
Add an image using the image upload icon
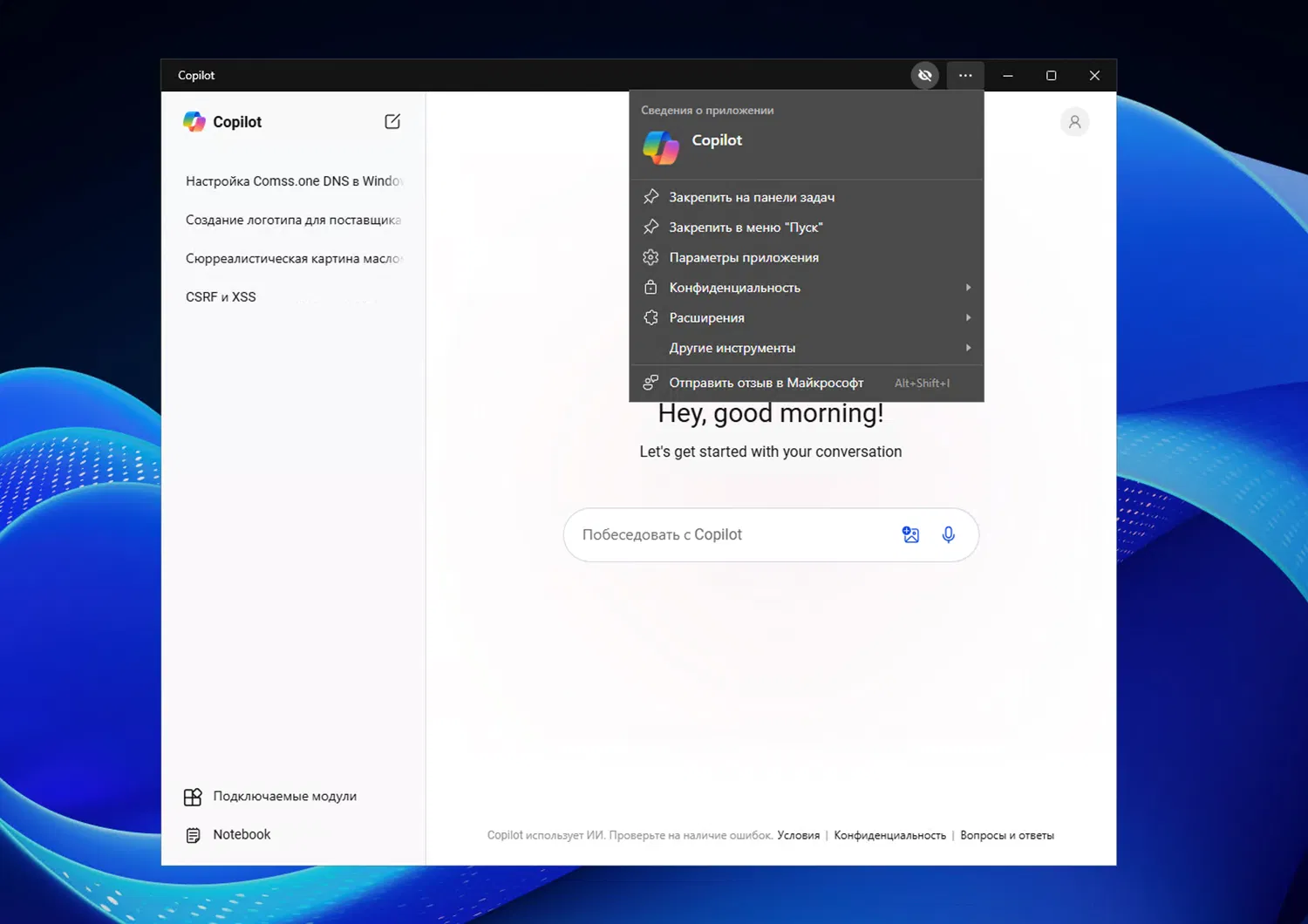[910, 534]
